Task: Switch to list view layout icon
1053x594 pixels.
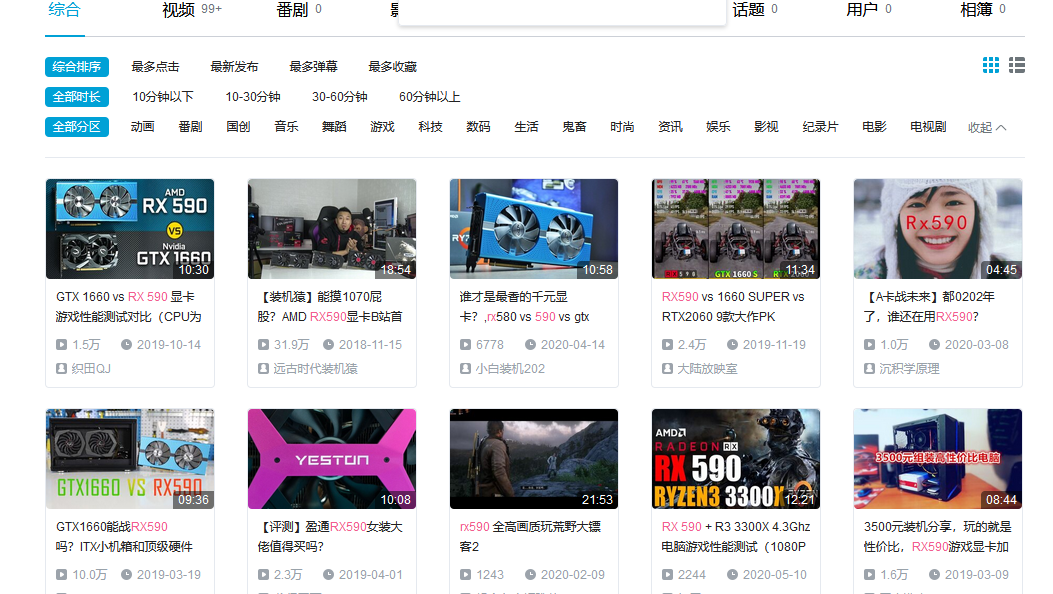Action: 1017,65
